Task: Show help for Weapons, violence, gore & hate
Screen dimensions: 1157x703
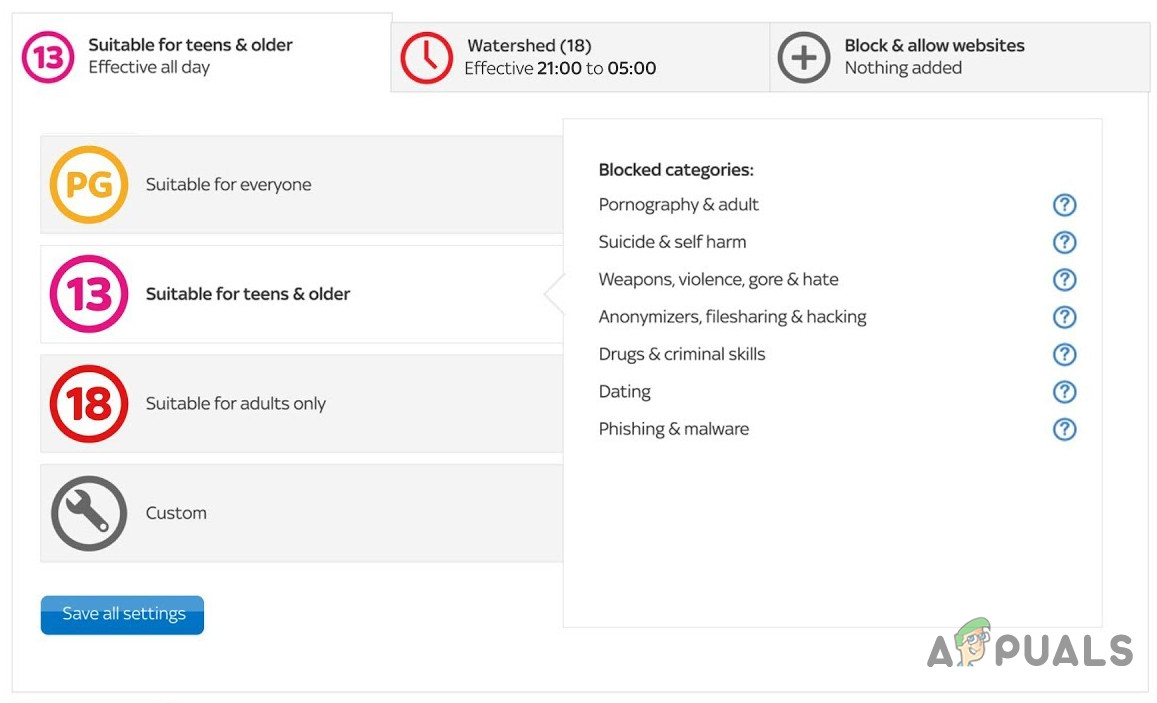Action: click(1064, 280)
